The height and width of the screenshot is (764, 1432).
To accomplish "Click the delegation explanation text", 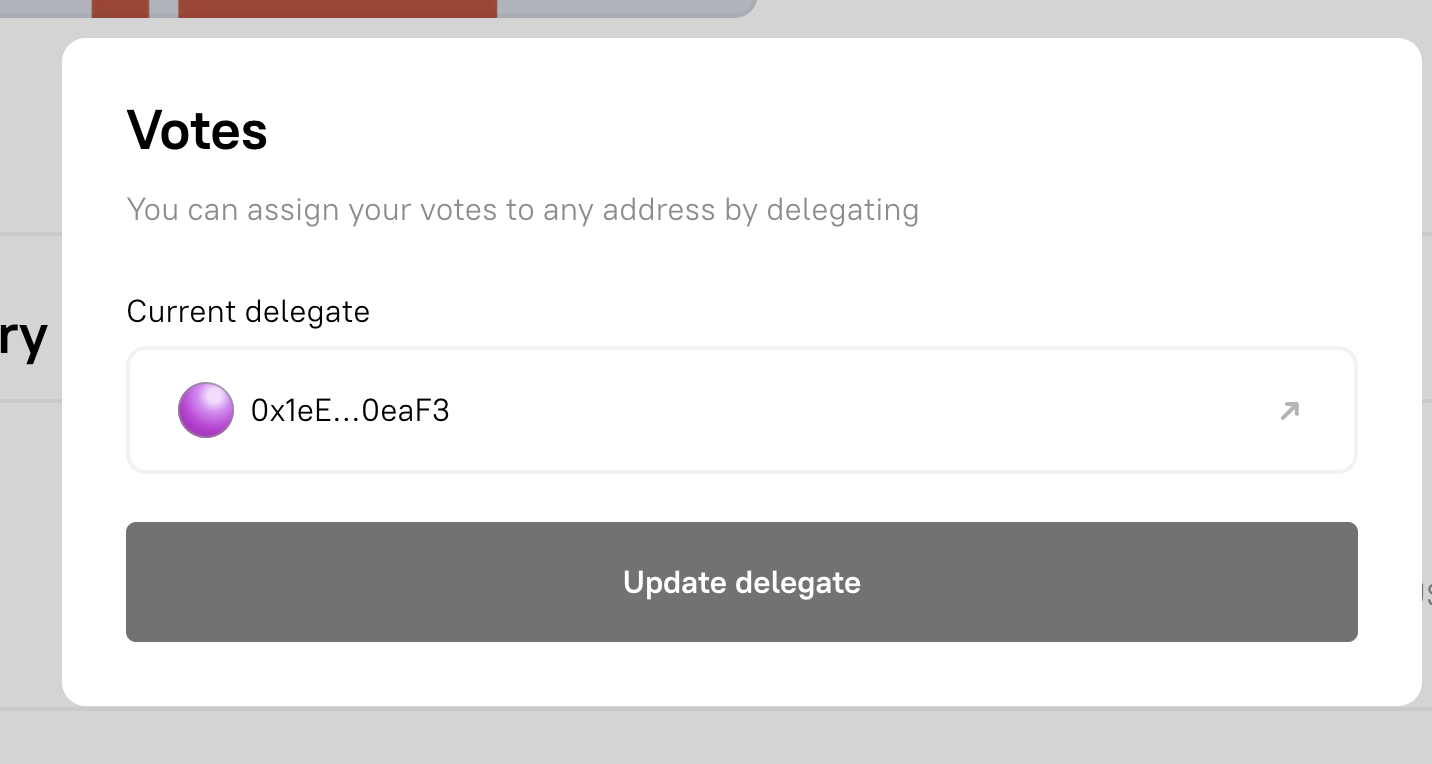I will pyautogui.click(x=522, y=209).
